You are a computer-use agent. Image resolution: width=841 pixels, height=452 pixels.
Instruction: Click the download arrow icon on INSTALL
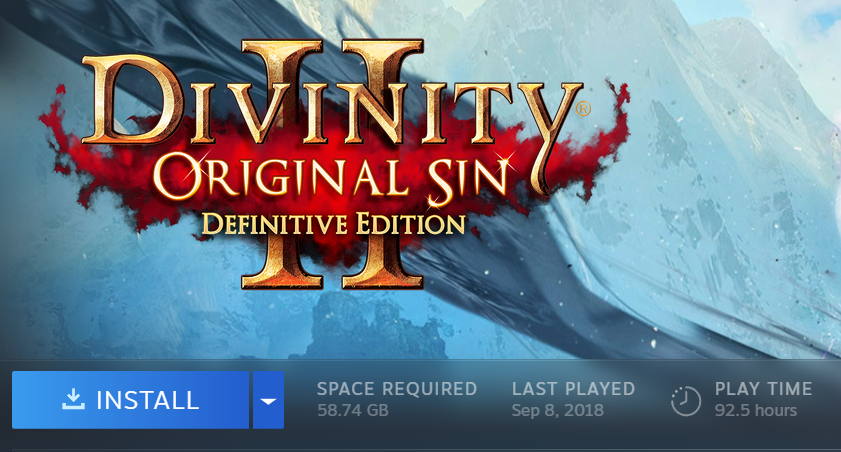point(73,399)
